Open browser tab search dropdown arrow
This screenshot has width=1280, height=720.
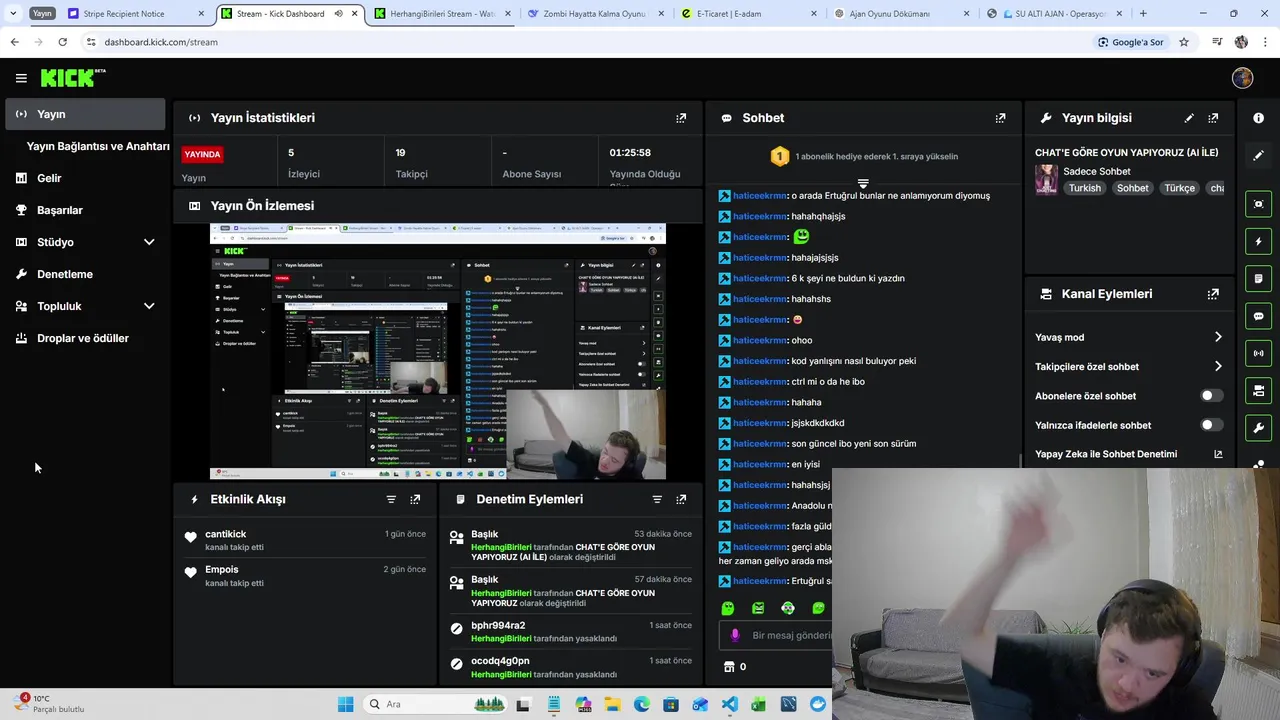[15, 14]
